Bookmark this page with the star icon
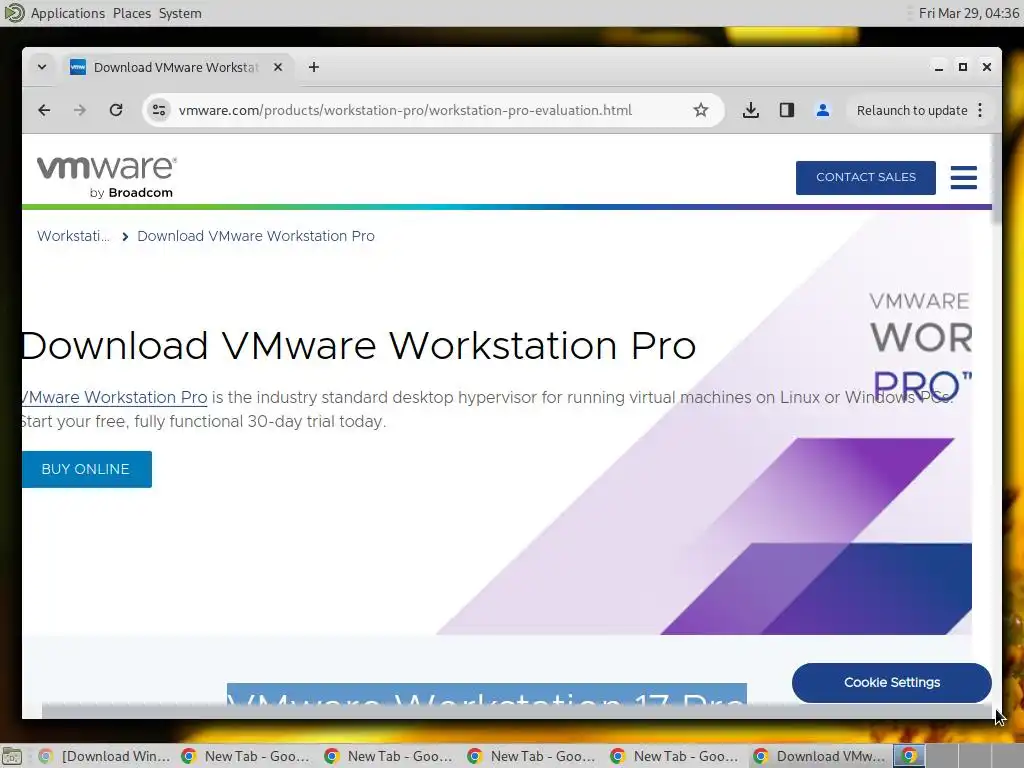Image resolution: width=1024 pixels, height=768 pixels. point(701,110)
